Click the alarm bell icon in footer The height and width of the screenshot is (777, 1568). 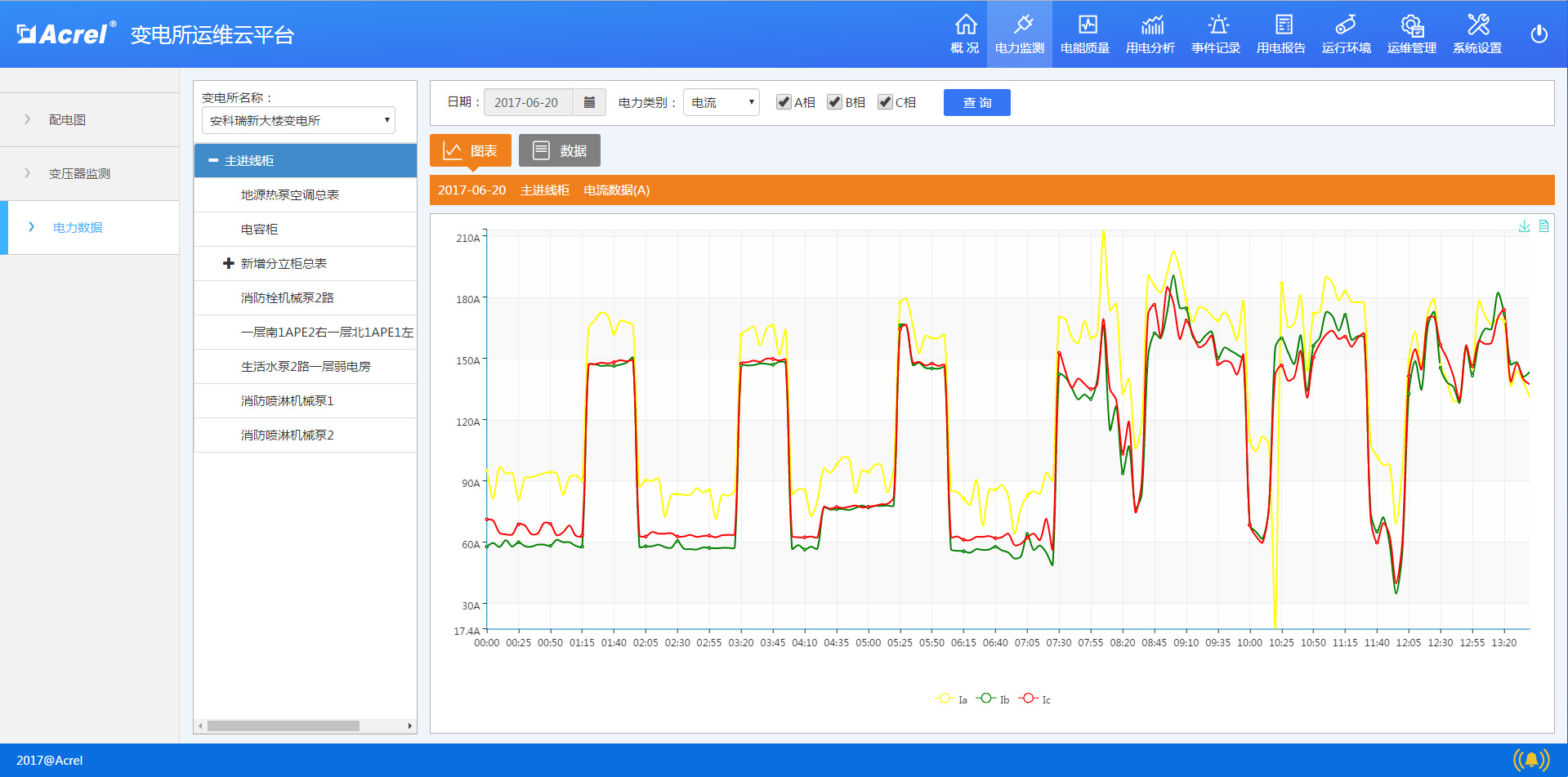point(1530,761)
